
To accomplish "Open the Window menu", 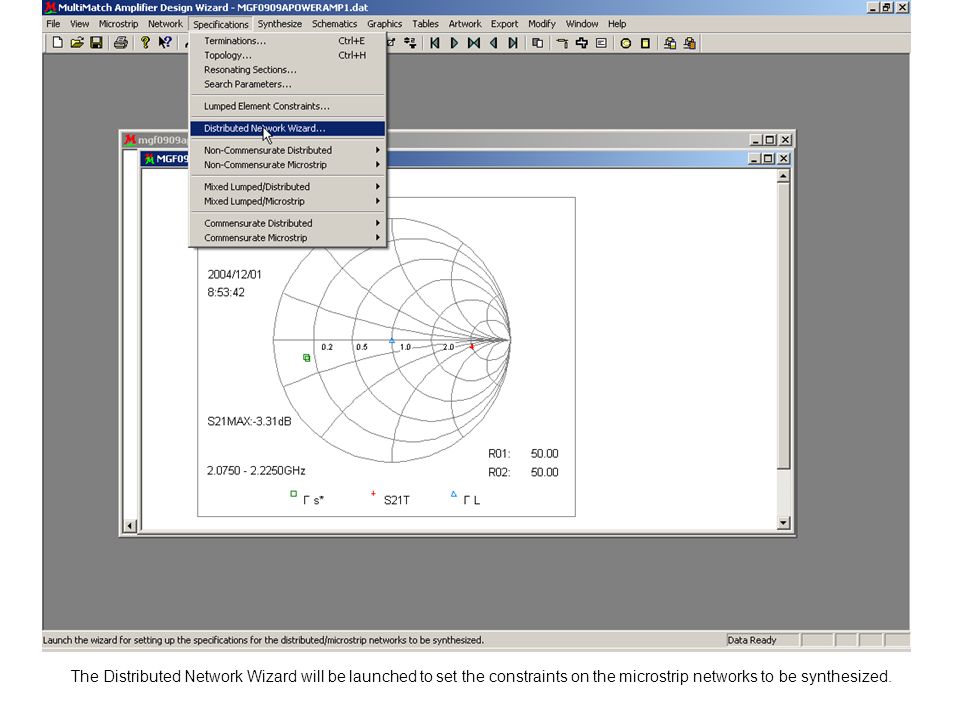I will 582,24.
